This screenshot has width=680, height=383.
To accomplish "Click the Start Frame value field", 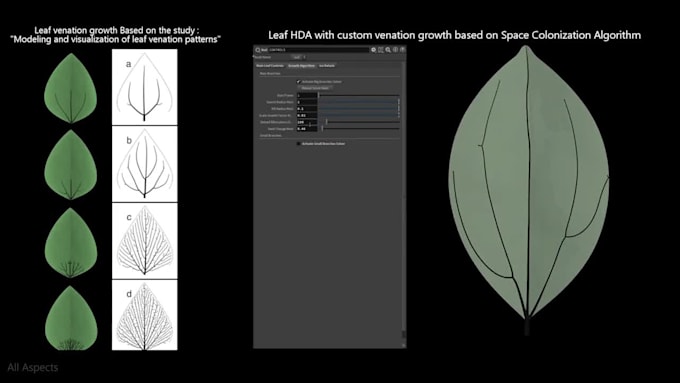I will point(307,95).
